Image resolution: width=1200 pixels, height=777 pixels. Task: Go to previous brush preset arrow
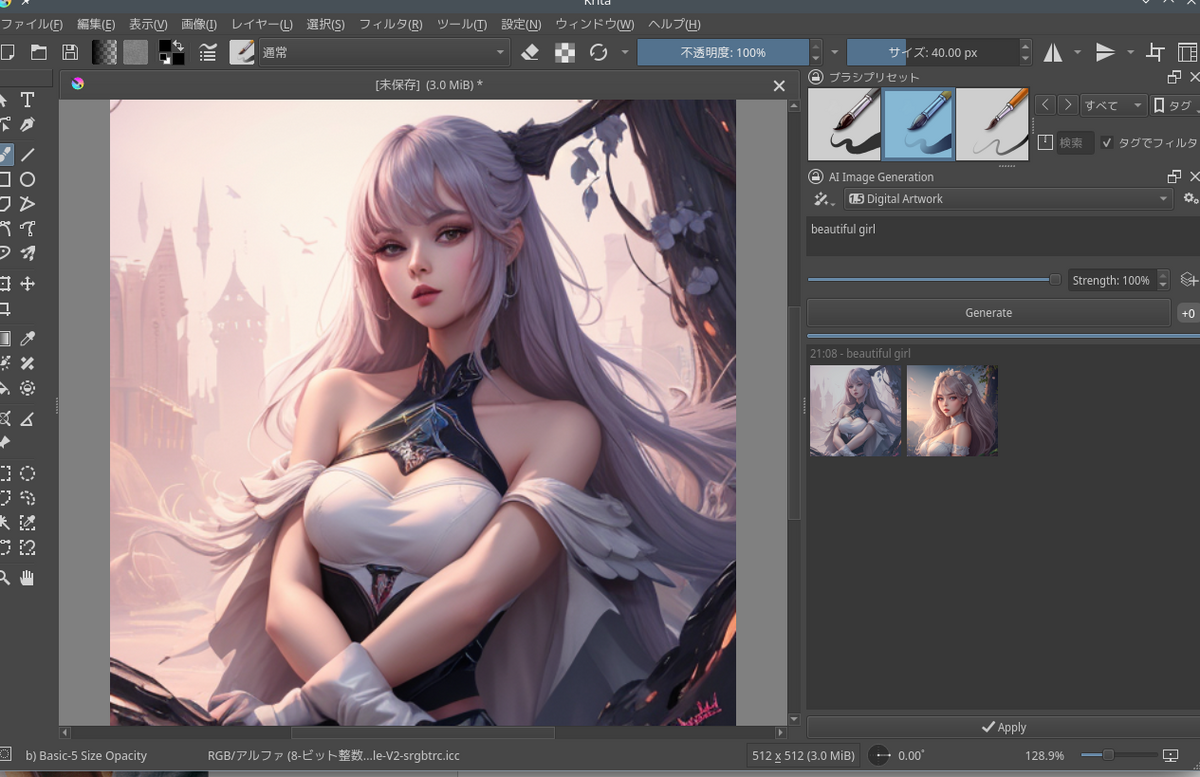1045,105
